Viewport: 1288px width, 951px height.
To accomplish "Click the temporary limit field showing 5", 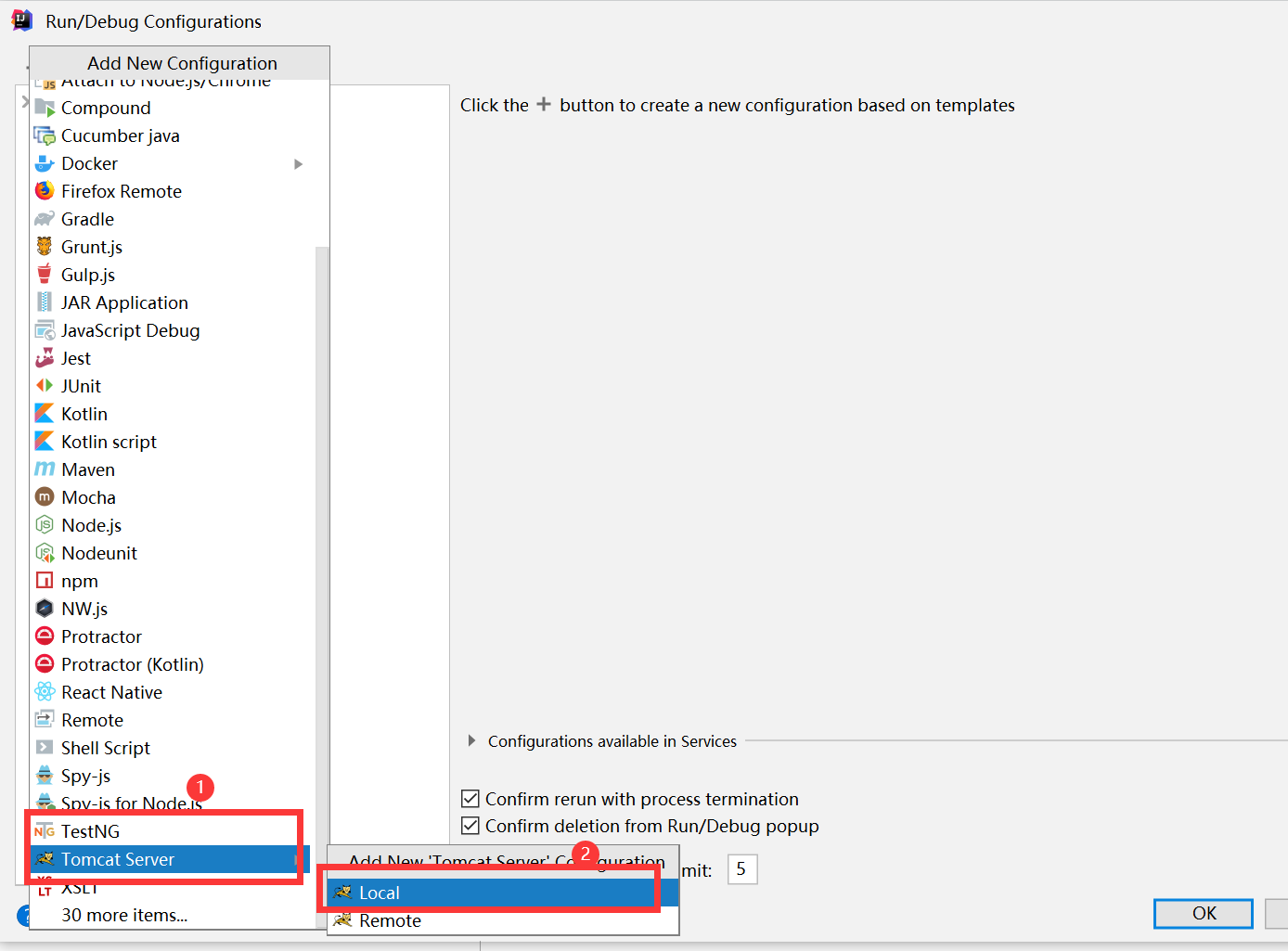I will click(742, 869).
